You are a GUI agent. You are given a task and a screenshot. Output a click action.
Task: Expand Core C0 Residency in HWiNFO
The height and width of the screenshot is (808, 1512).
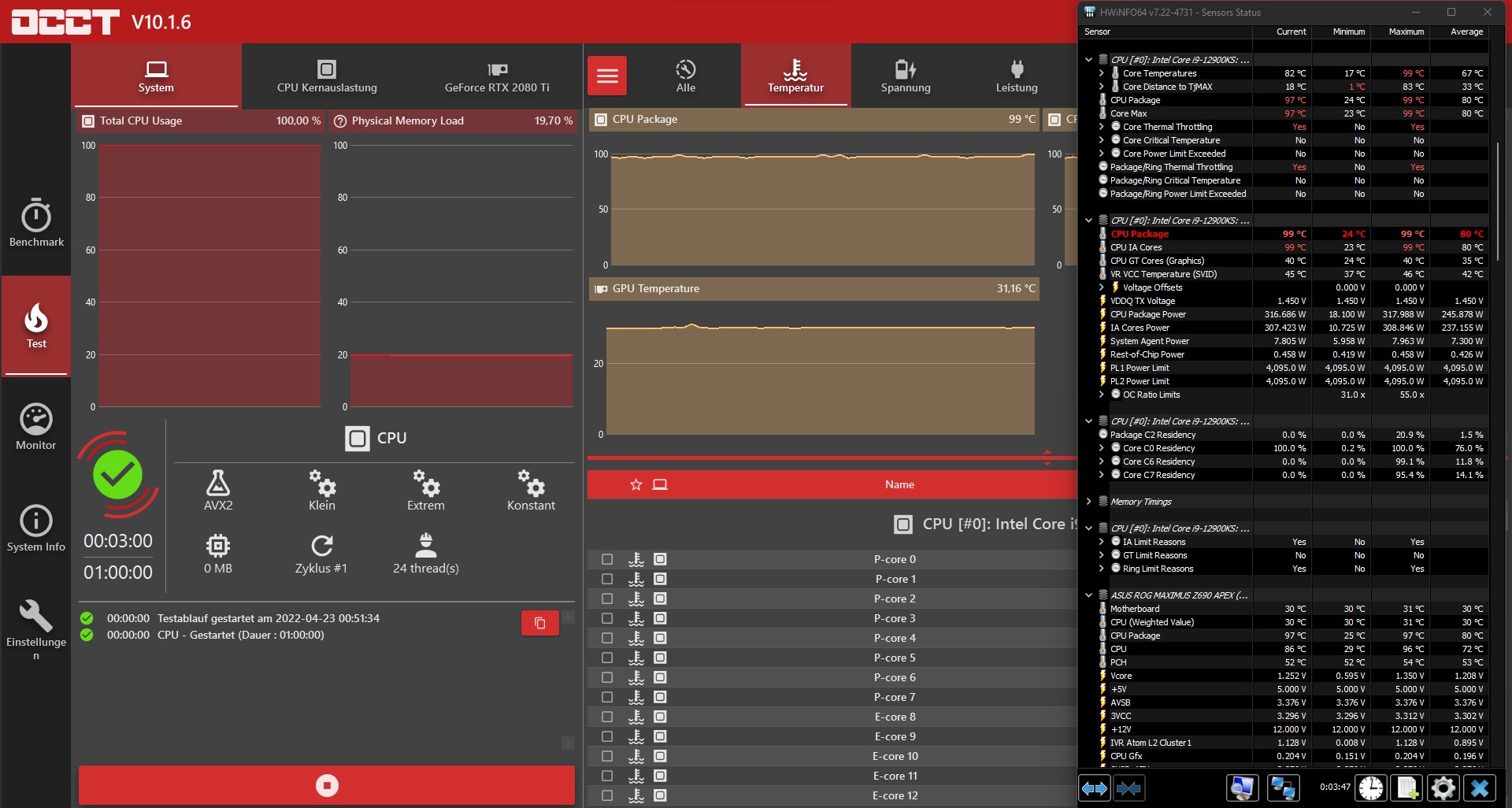coord(1101,448)
